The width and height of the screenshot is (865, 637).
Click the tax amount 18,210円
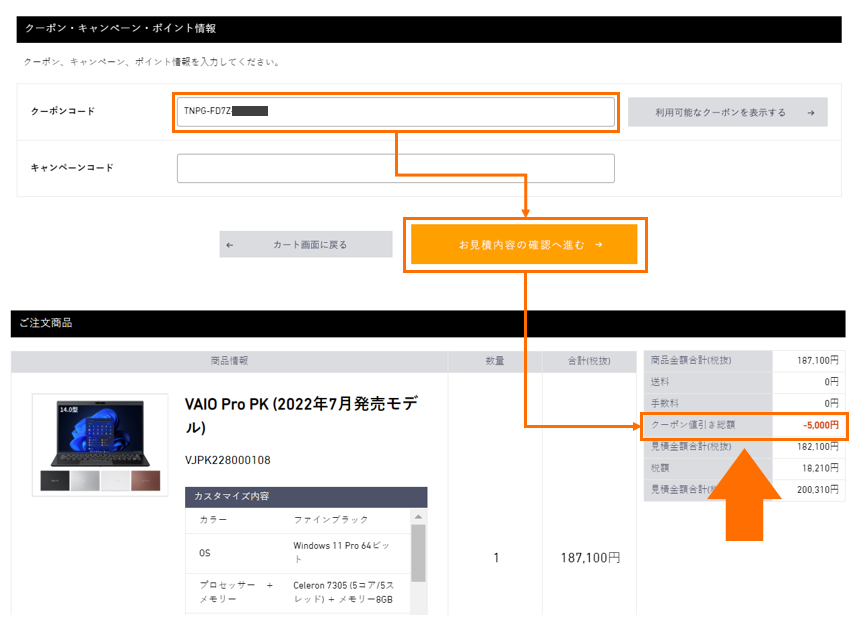[x=820, y=468]
